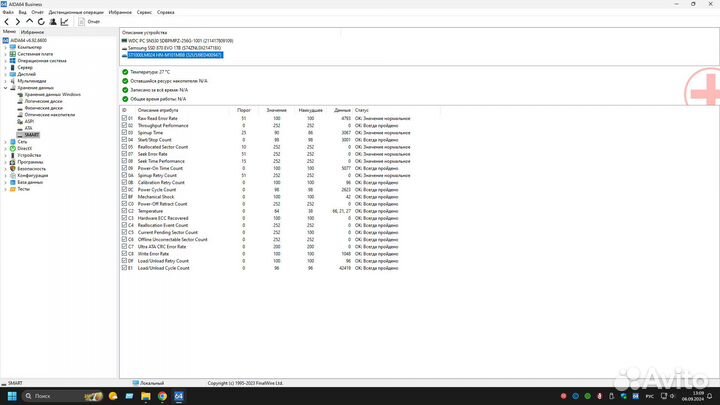Viewport: 720px width, 405px height.
Task: Open the user management person icon
Action: click(51, 20)
